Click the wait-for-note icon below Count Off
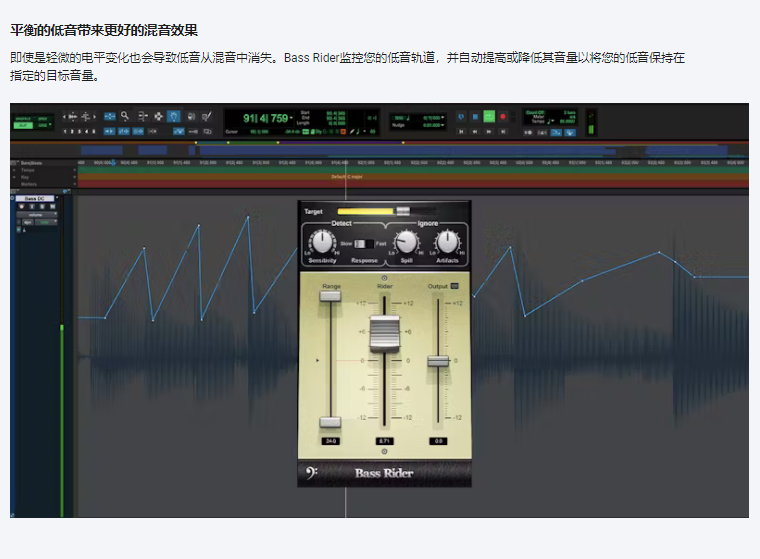 [528, 133]
